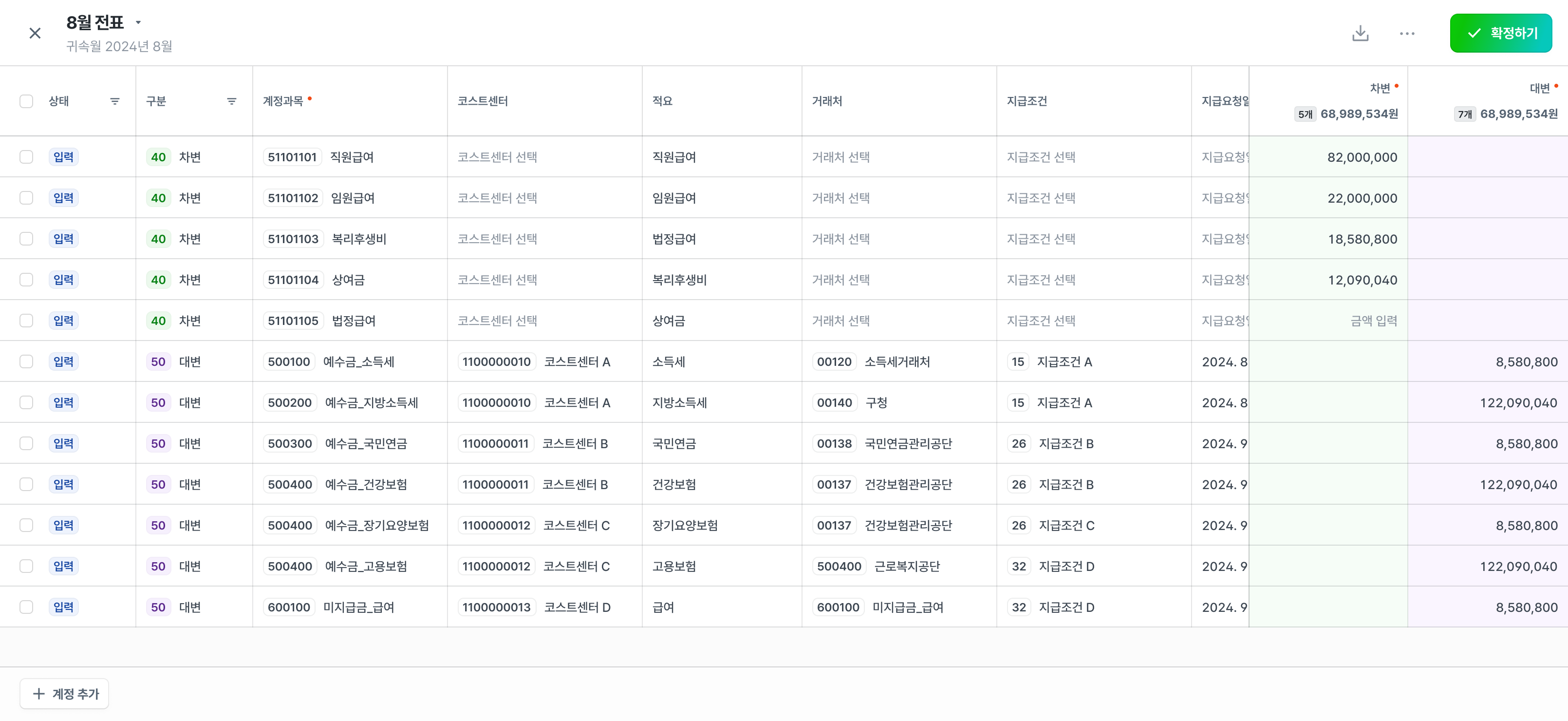Click the download icon in header
This screenshot has width=1568, height=721.
point(1360,34)
